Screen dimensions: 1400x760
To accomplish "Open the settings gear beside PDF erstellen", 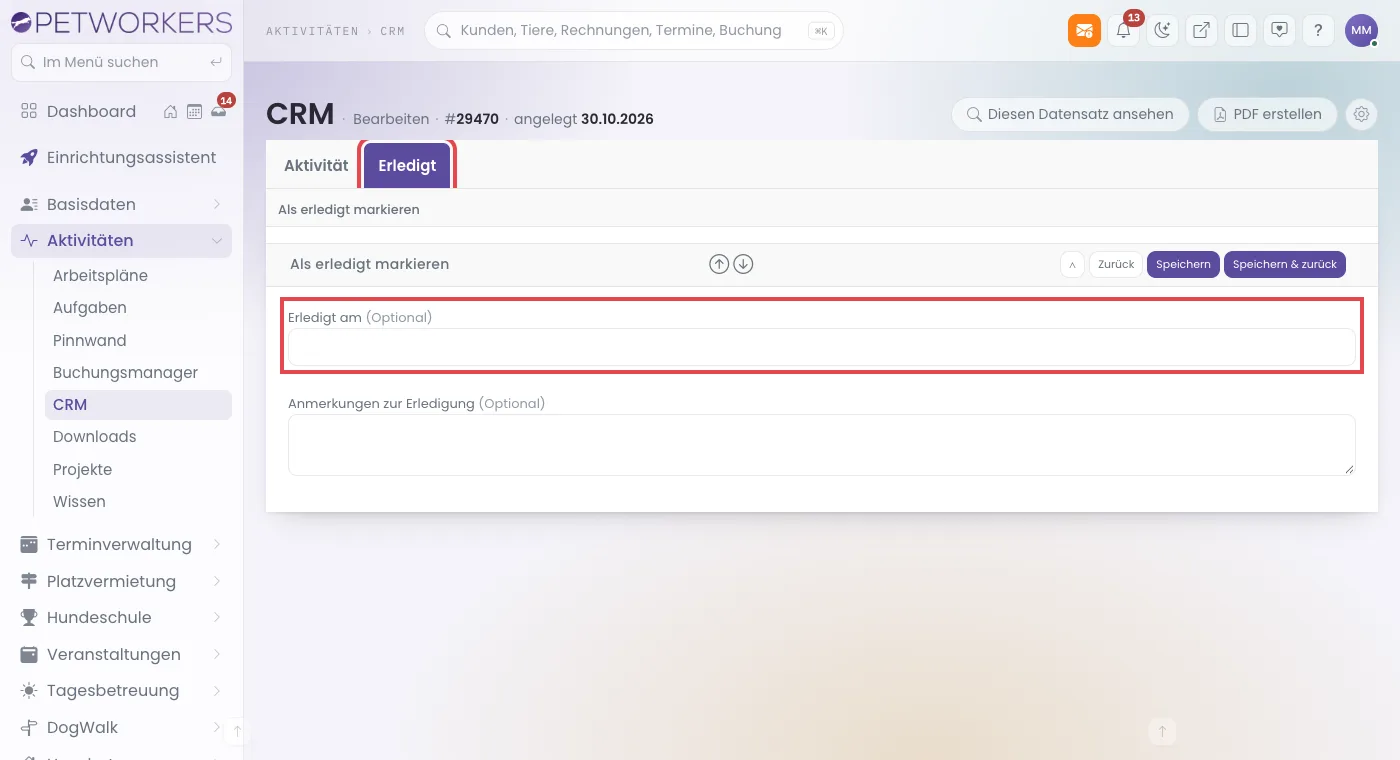I will (1361, 114).
